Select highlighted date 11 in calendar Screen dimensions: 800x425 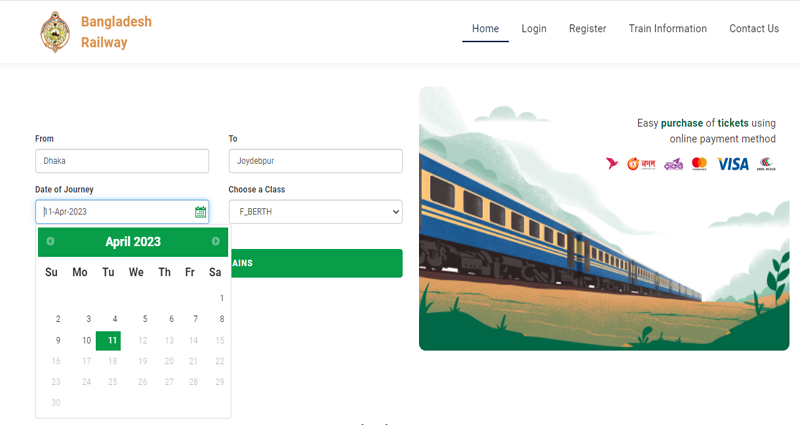109,341
